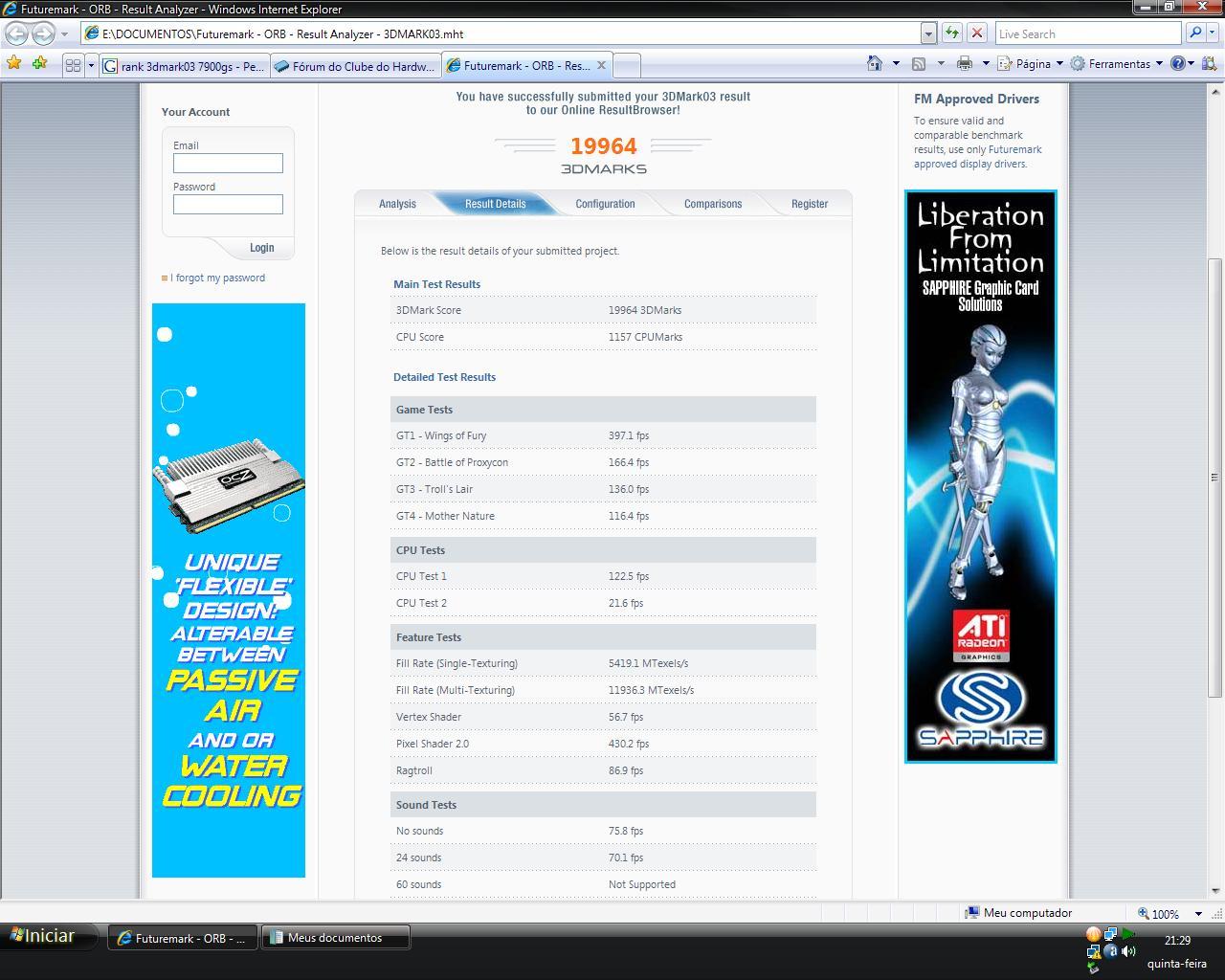Screen dimensions: 1225x980
Task: Close the Futuremark ORB browser tab
Action: [x=601, y=65]
